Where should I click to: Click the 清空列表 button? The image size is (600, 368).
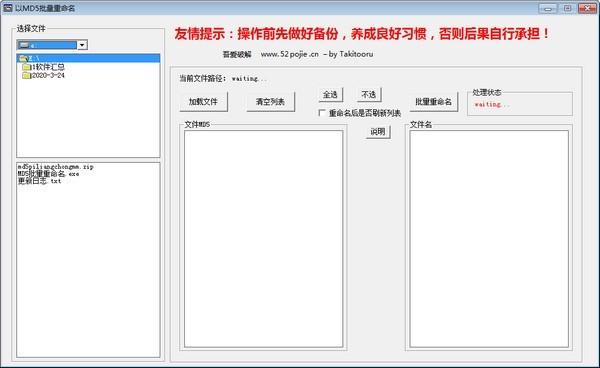[x=270, y=102]
